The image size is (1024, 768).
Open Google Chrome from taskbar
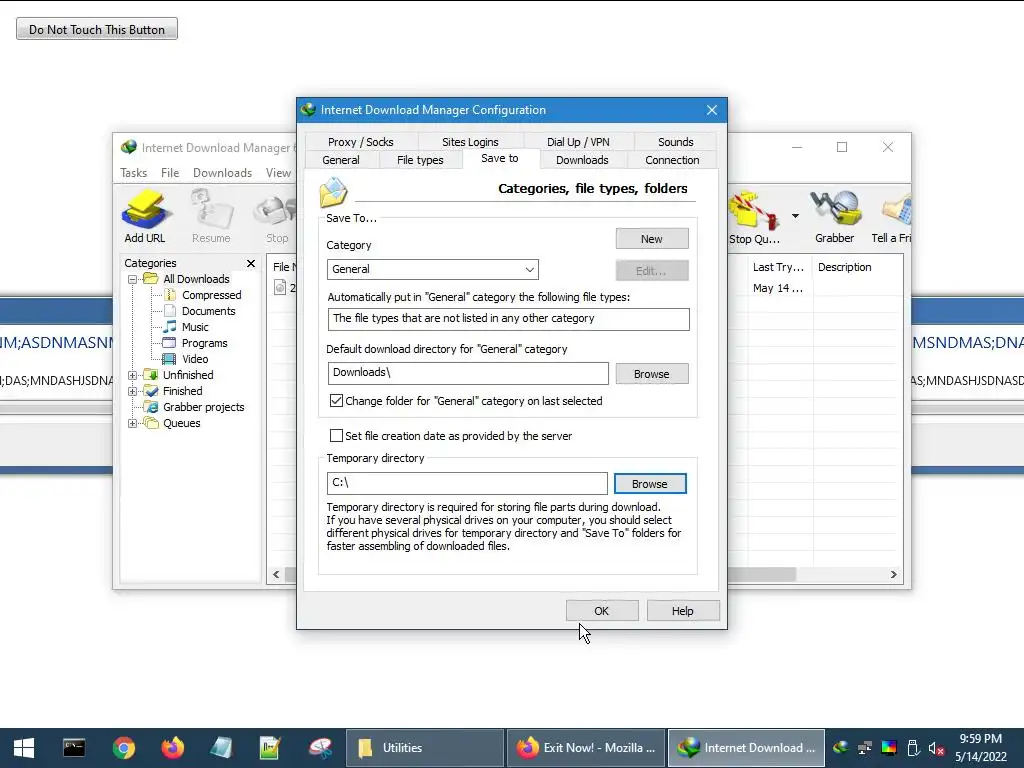coord(123,748)
